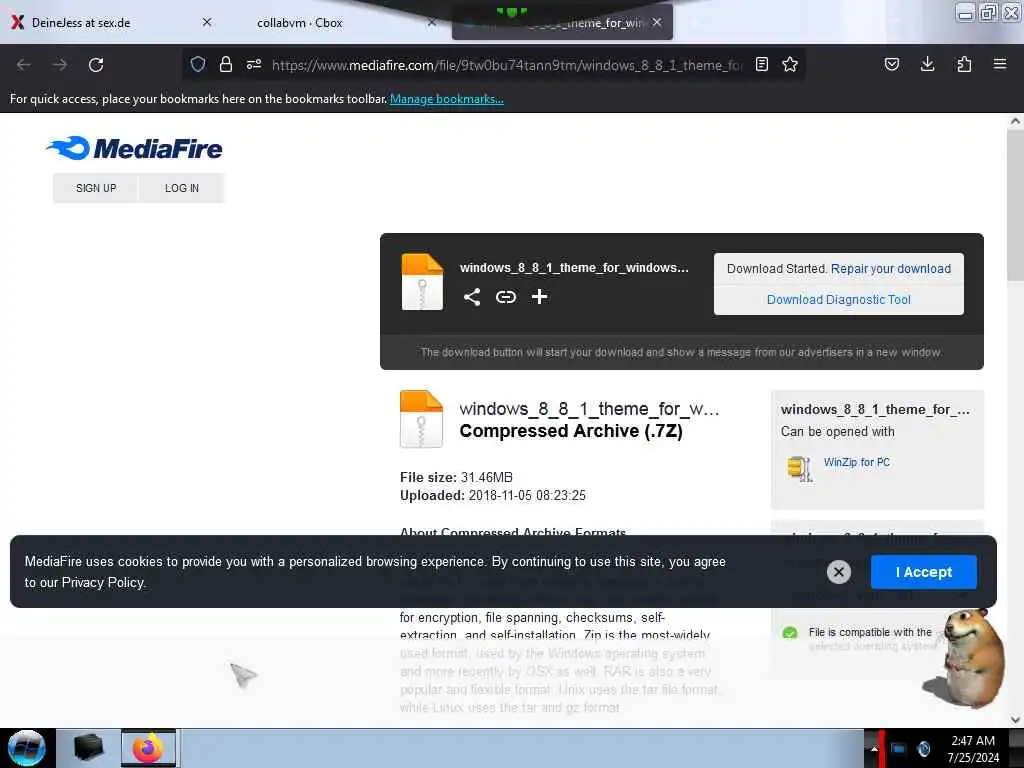Accept cookies with I Accept button
This screenshot has width=1024, height=768.
pyautogui.click(x=923, y=572)
